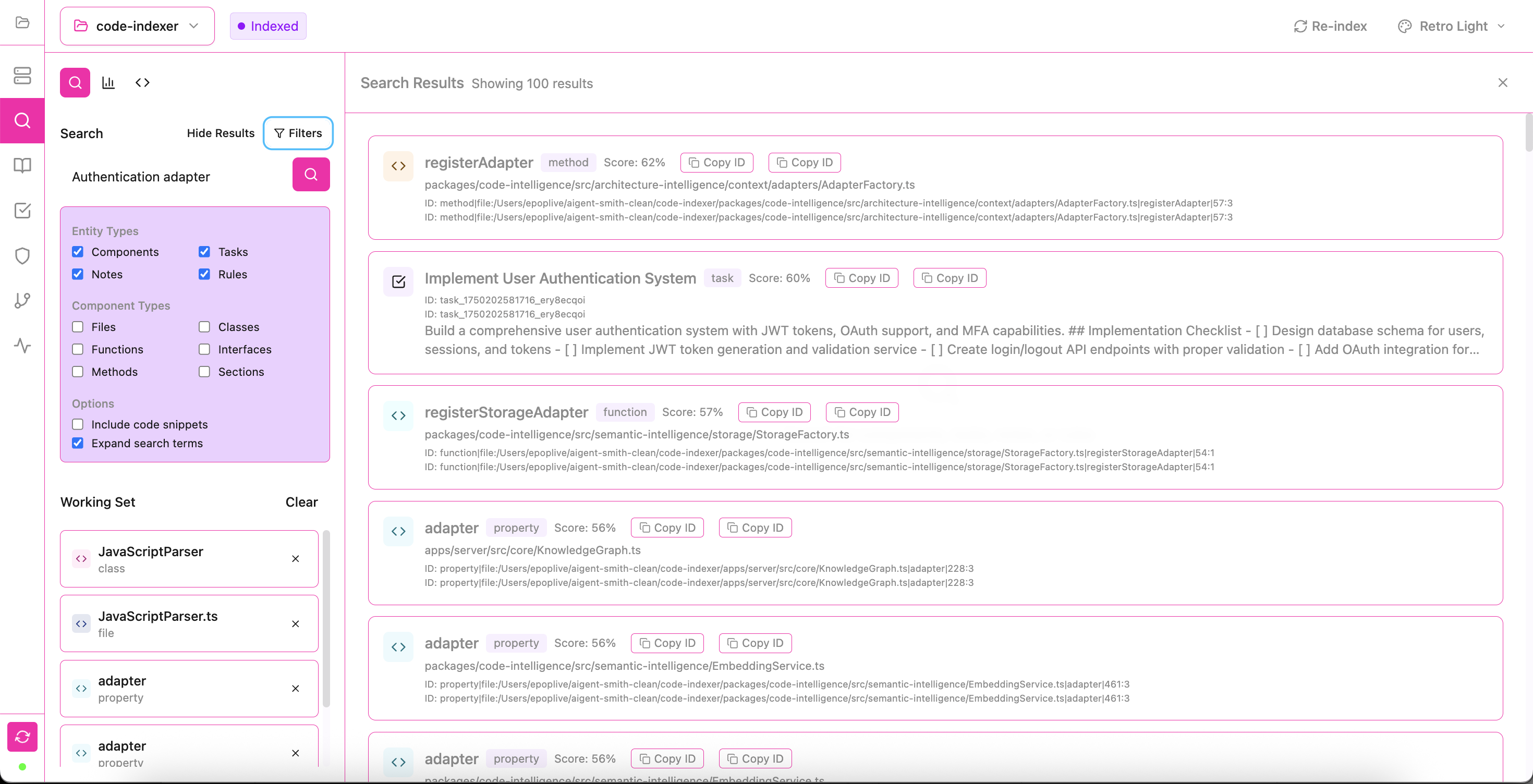This screenshot has width=1533, height=784.
Task: Click the pink magnifier search submit button
Action: [311, 174]
